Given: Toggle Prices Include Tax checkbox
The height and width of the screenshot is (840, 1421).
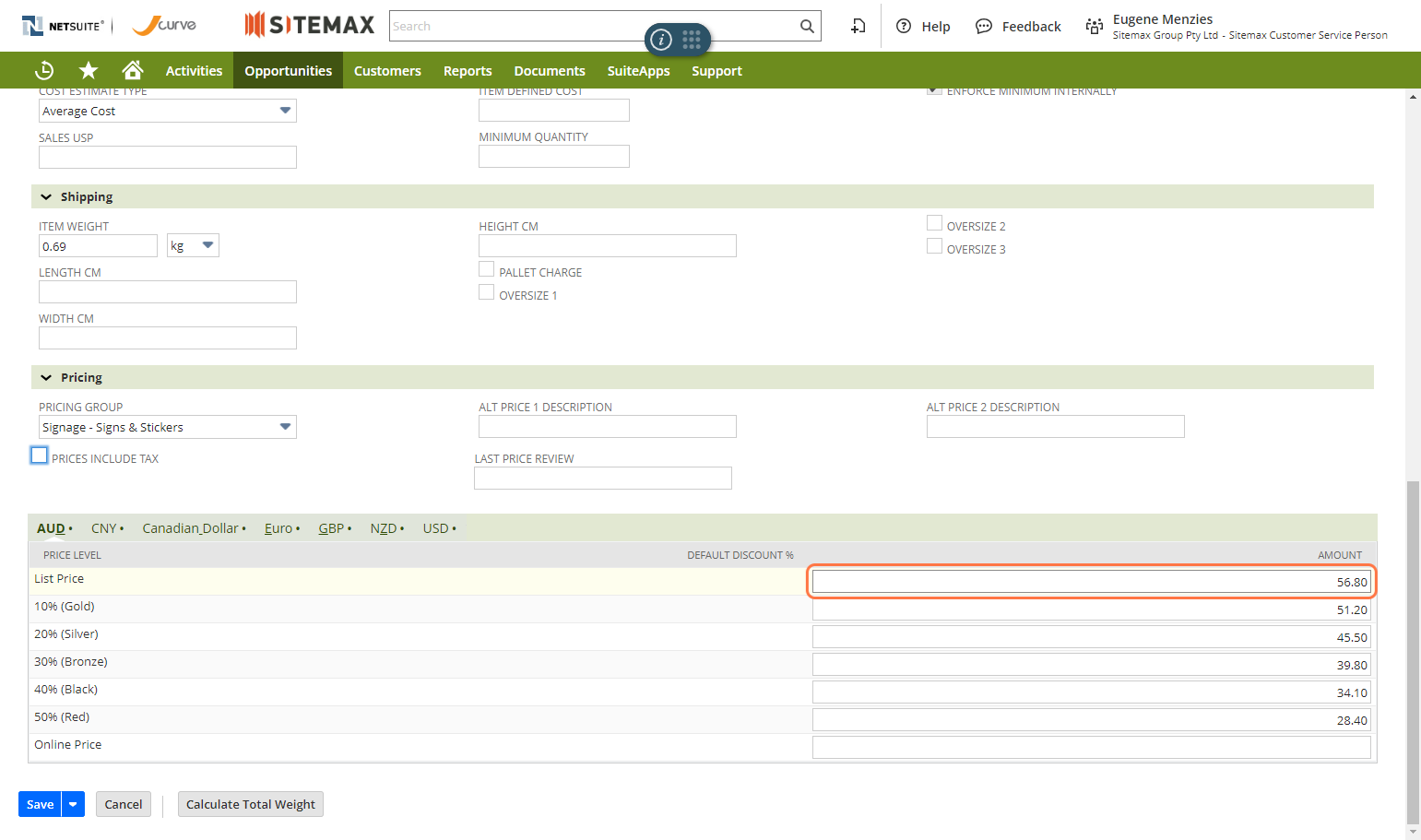Looking at the screenshot, I should pyautogui.click(x=39, y=455).
